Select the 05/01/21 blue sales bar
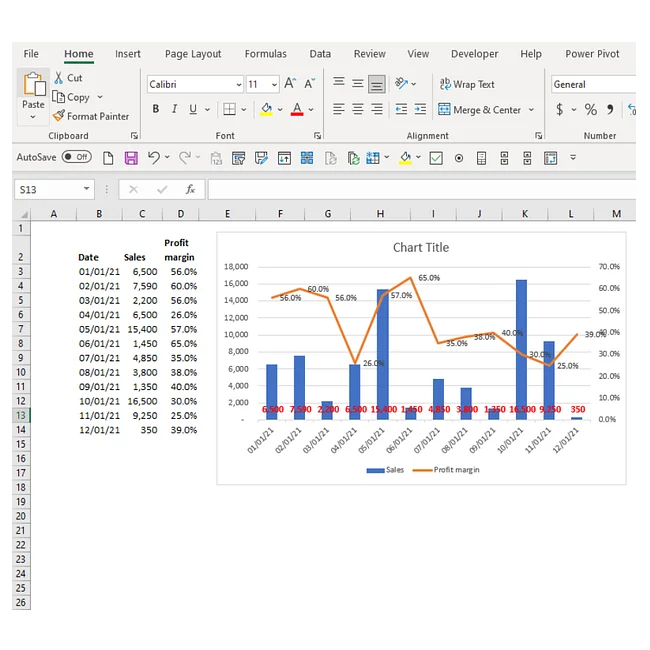650x650 pixels. coord(383,354)
